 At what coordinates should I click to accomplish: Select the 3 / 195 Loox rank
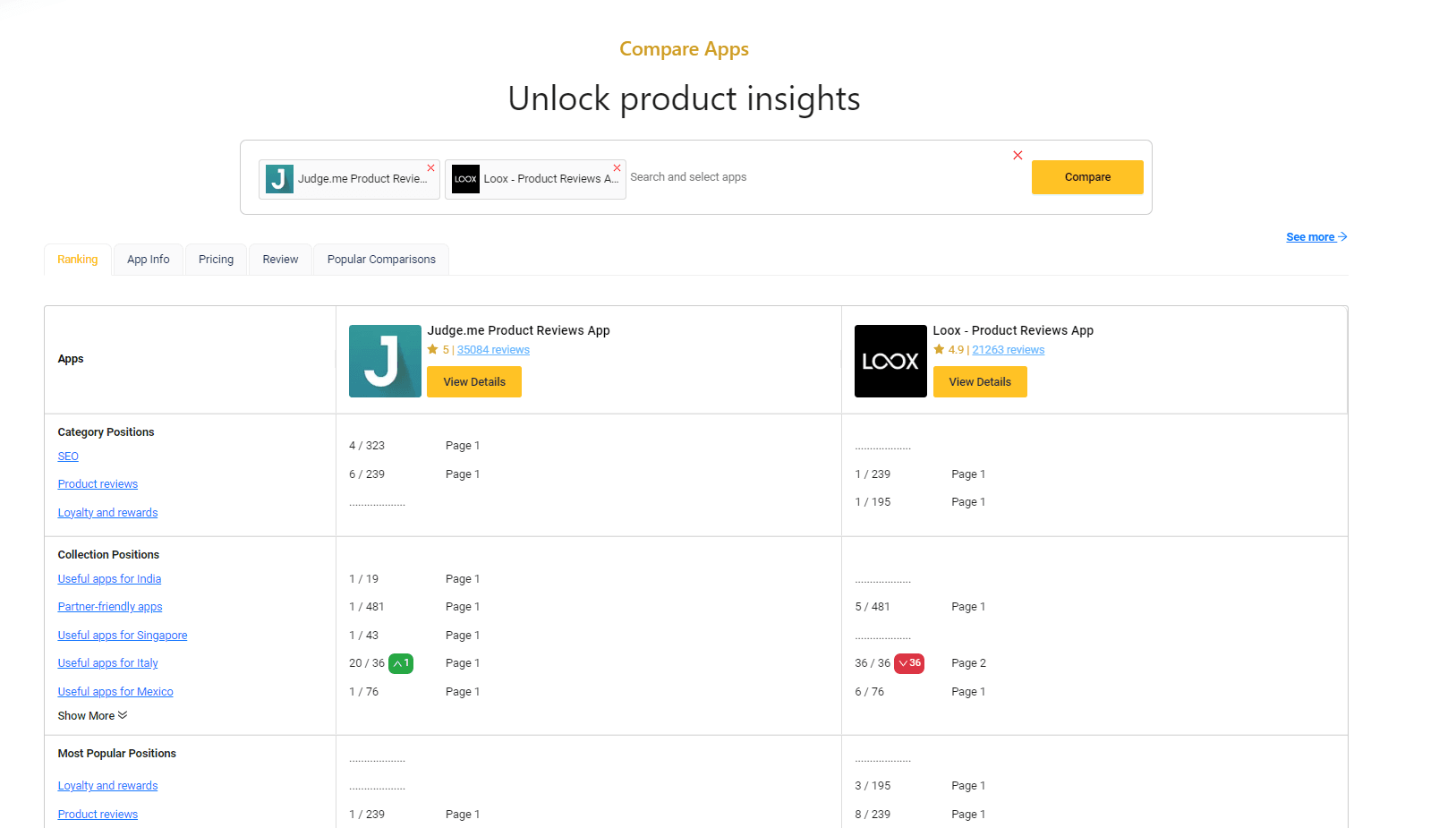873,786
